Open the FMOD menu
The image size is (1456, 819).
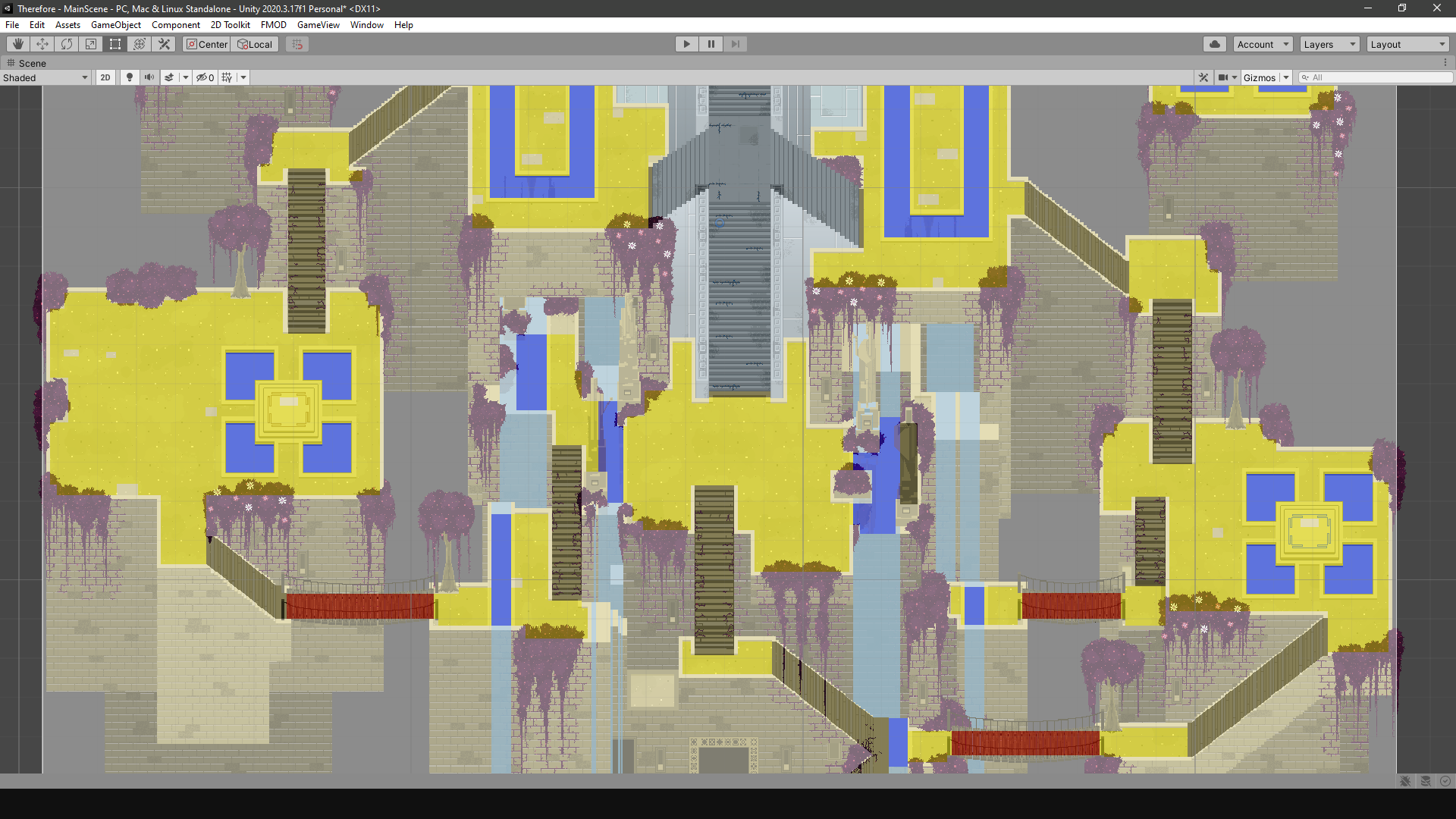(x=273, y=25)
